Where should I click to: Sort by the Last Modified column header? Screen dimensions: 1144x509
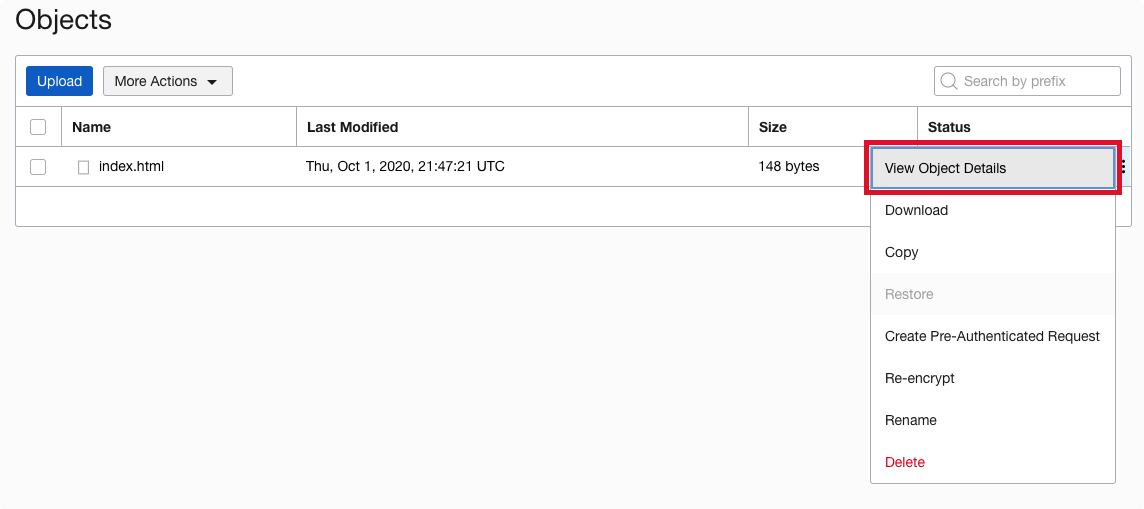click(352, 127)
